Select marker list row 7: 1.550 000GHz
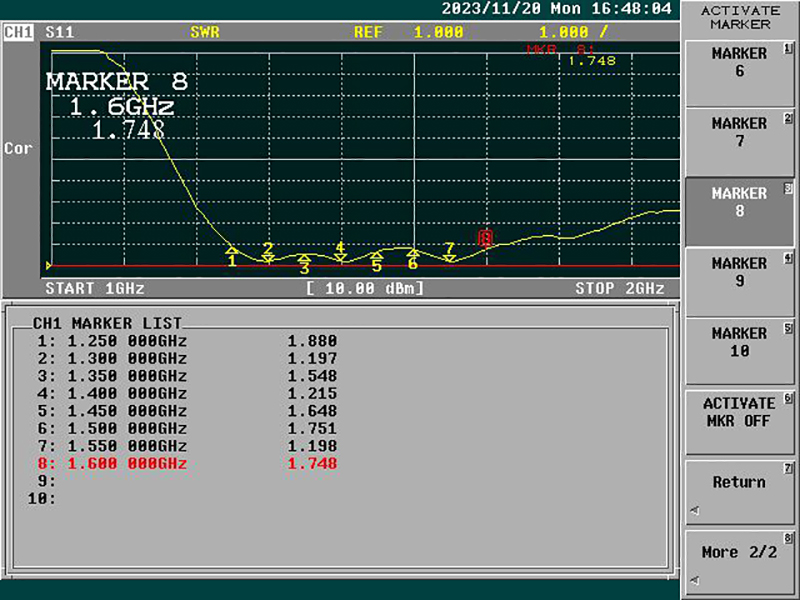 (x=187, y=446)
